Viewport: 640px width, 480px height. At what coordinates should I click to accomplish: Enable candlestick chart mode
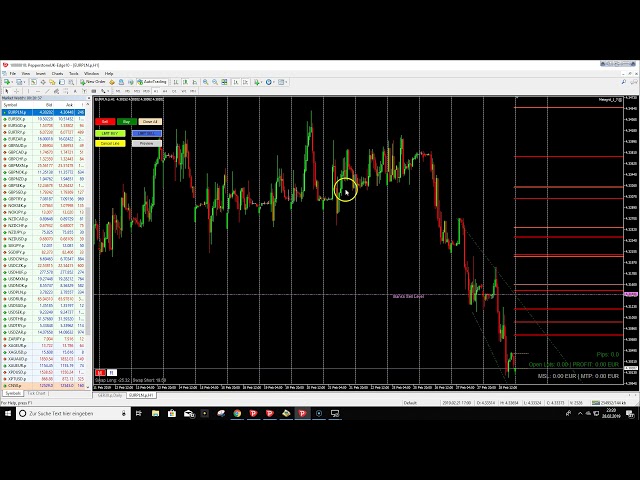[183, 82]
